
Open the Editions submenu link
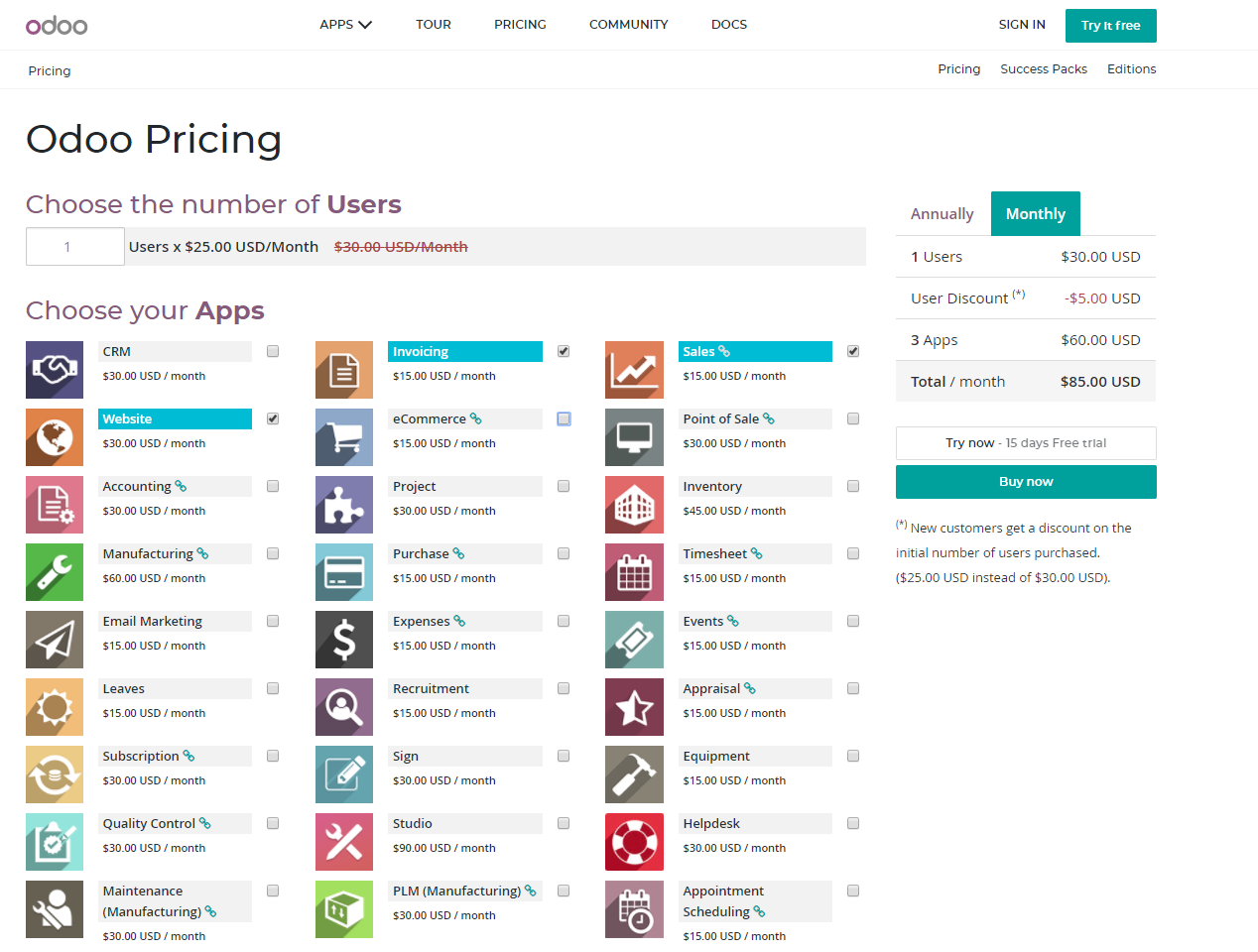point(1132,69)
